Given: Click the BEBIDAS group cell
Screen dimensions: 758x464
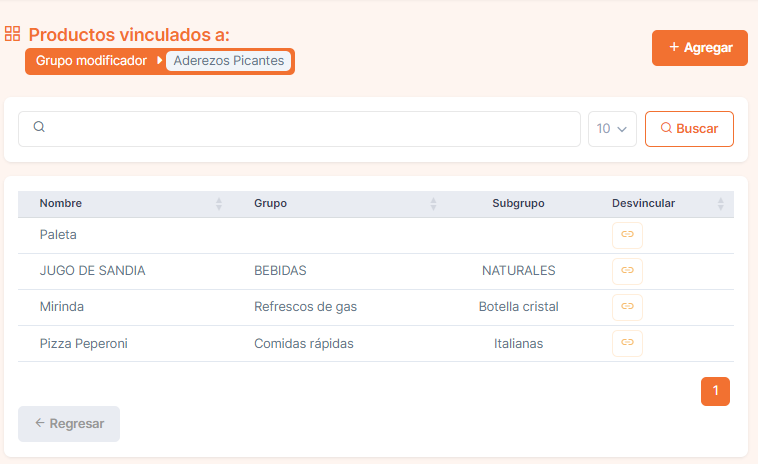Looking at the screenshot, I should (x=280, y=271).
